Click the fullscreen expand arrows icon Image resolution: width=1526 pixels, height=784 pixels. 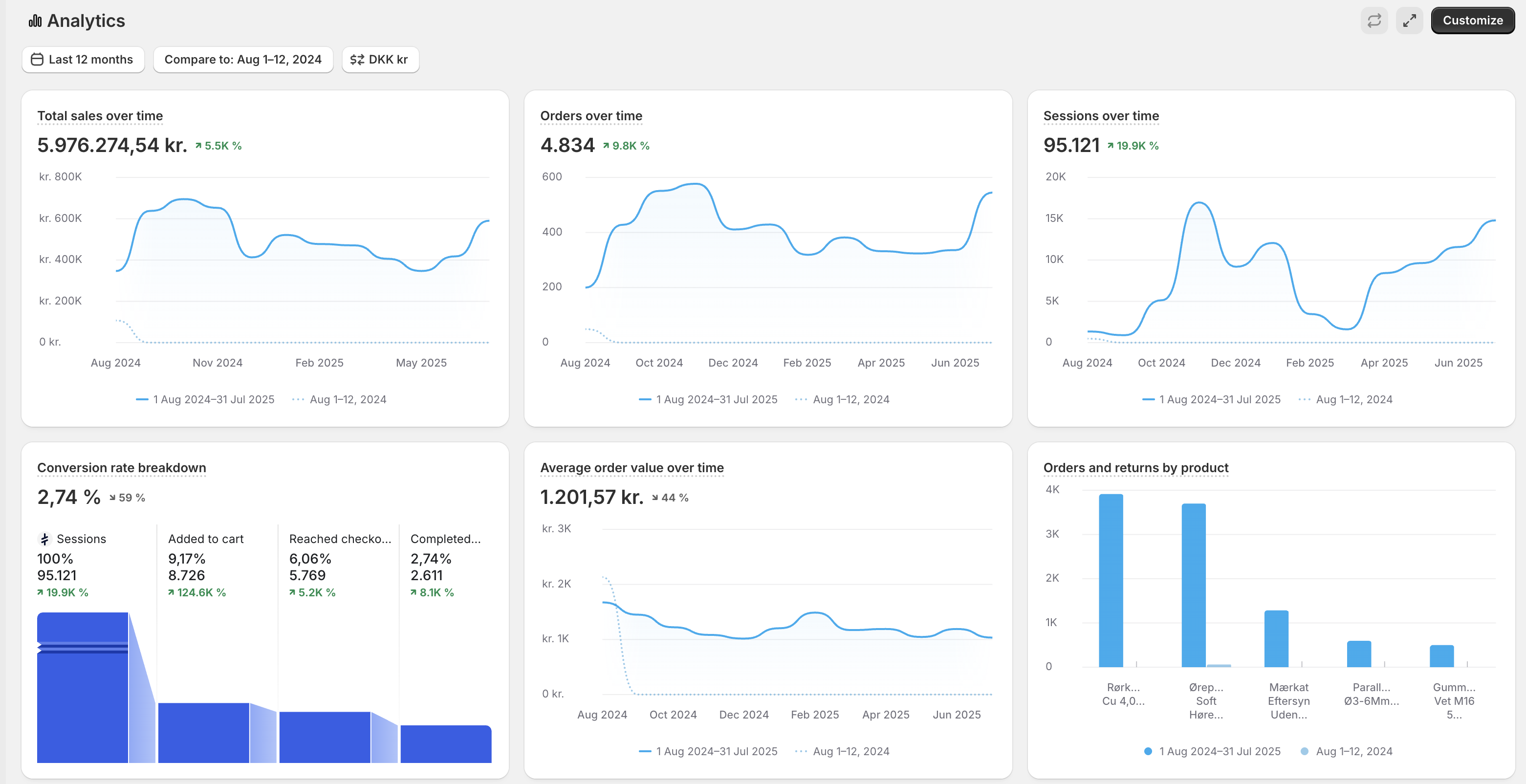click(1409, 21)
